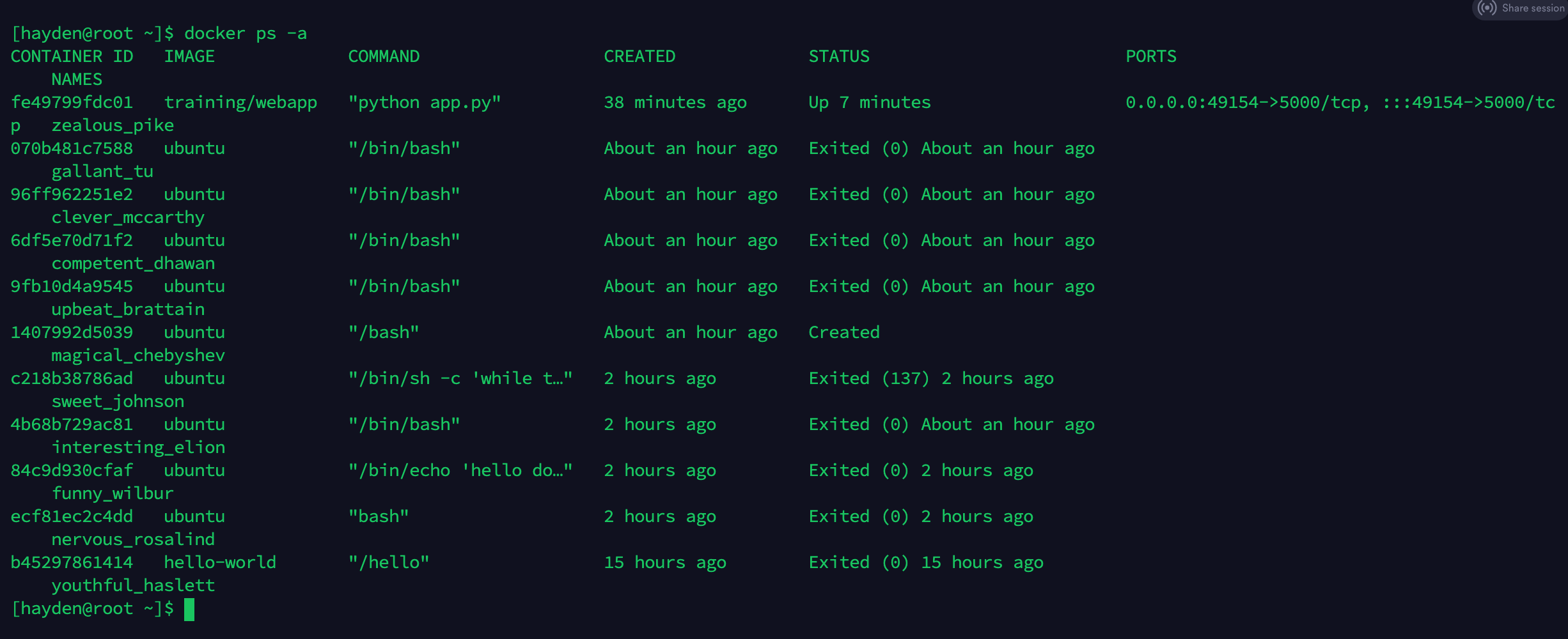The image size is (1568, 639).
Task: Click the CONTAINER ID column header
Action: [72, 57]
